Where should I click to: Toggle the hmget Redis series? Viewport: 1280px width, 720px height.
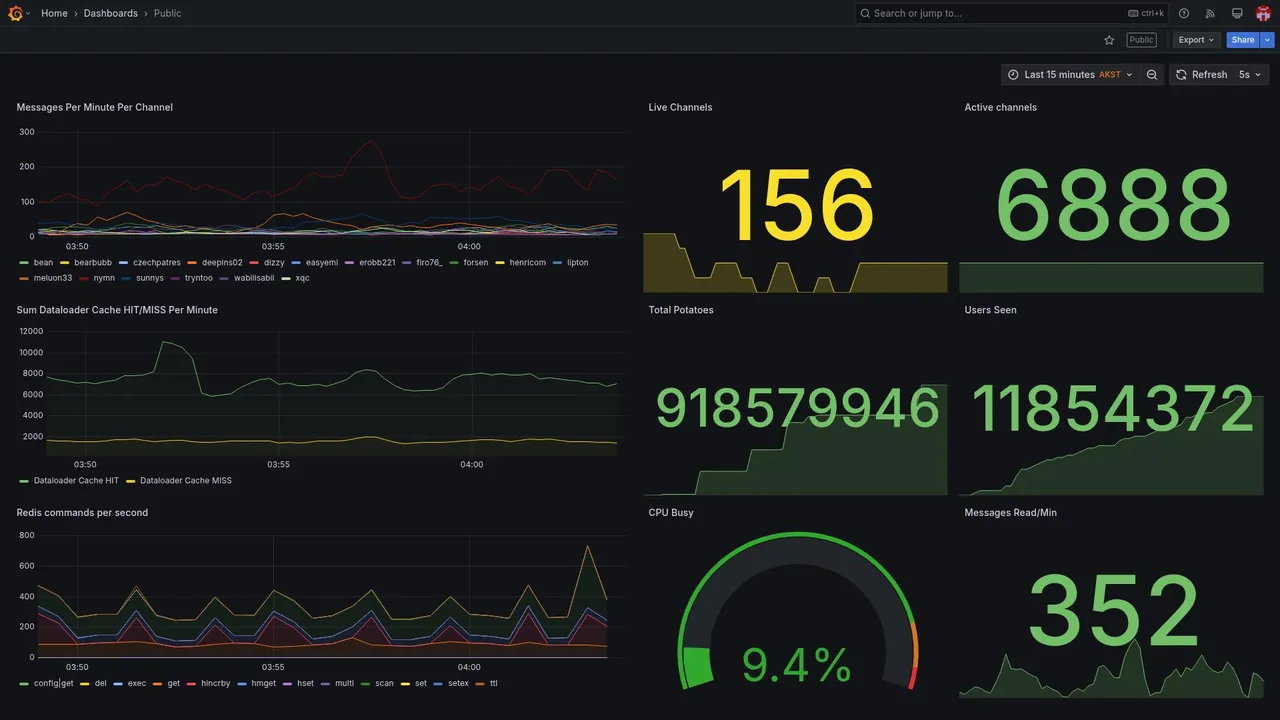(263, 684)
